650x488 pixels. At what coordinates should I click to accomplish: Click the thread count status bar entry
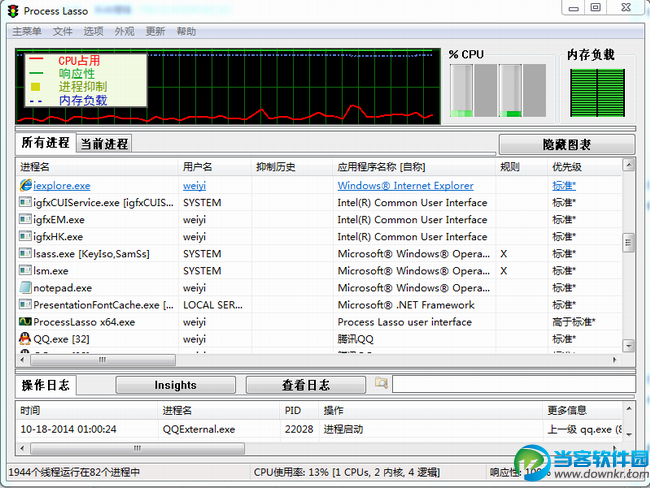pyautogui.click(x=74, y=472)
